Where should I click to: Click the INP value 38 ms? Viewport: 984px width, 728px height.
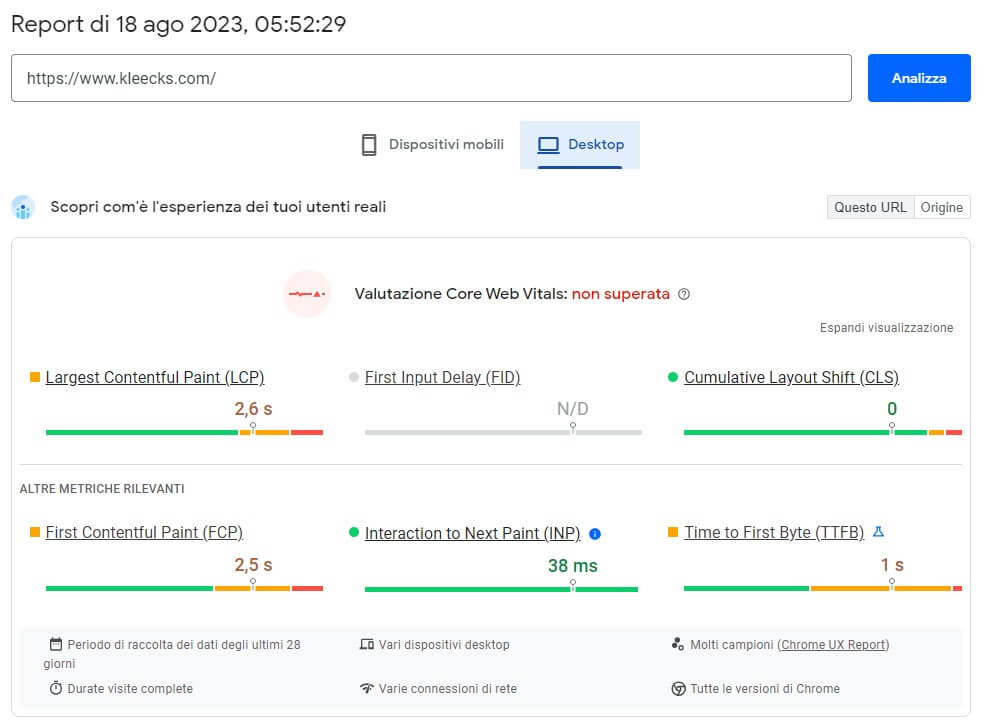click(572, 566)
